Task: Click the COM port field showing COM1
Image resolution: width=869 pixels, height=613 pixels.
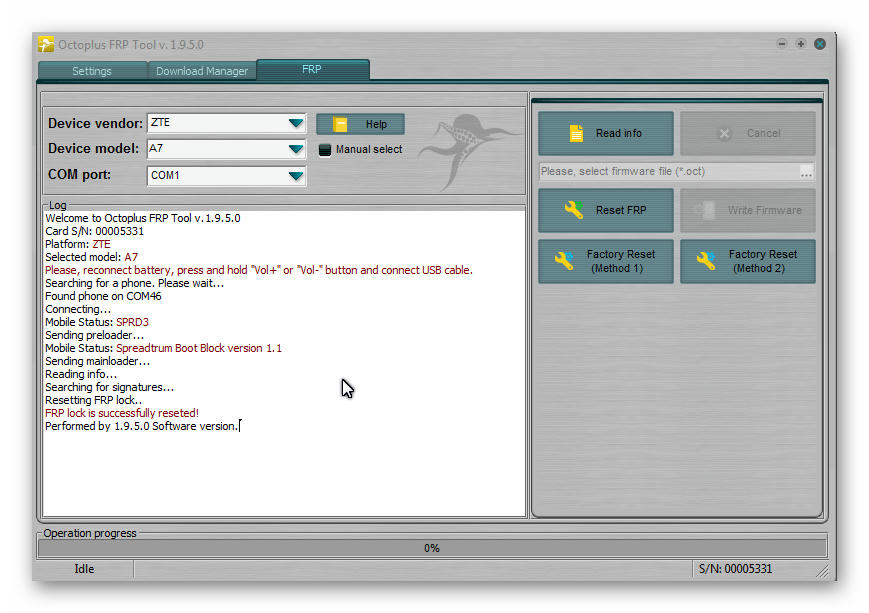Action: (226, 176)
